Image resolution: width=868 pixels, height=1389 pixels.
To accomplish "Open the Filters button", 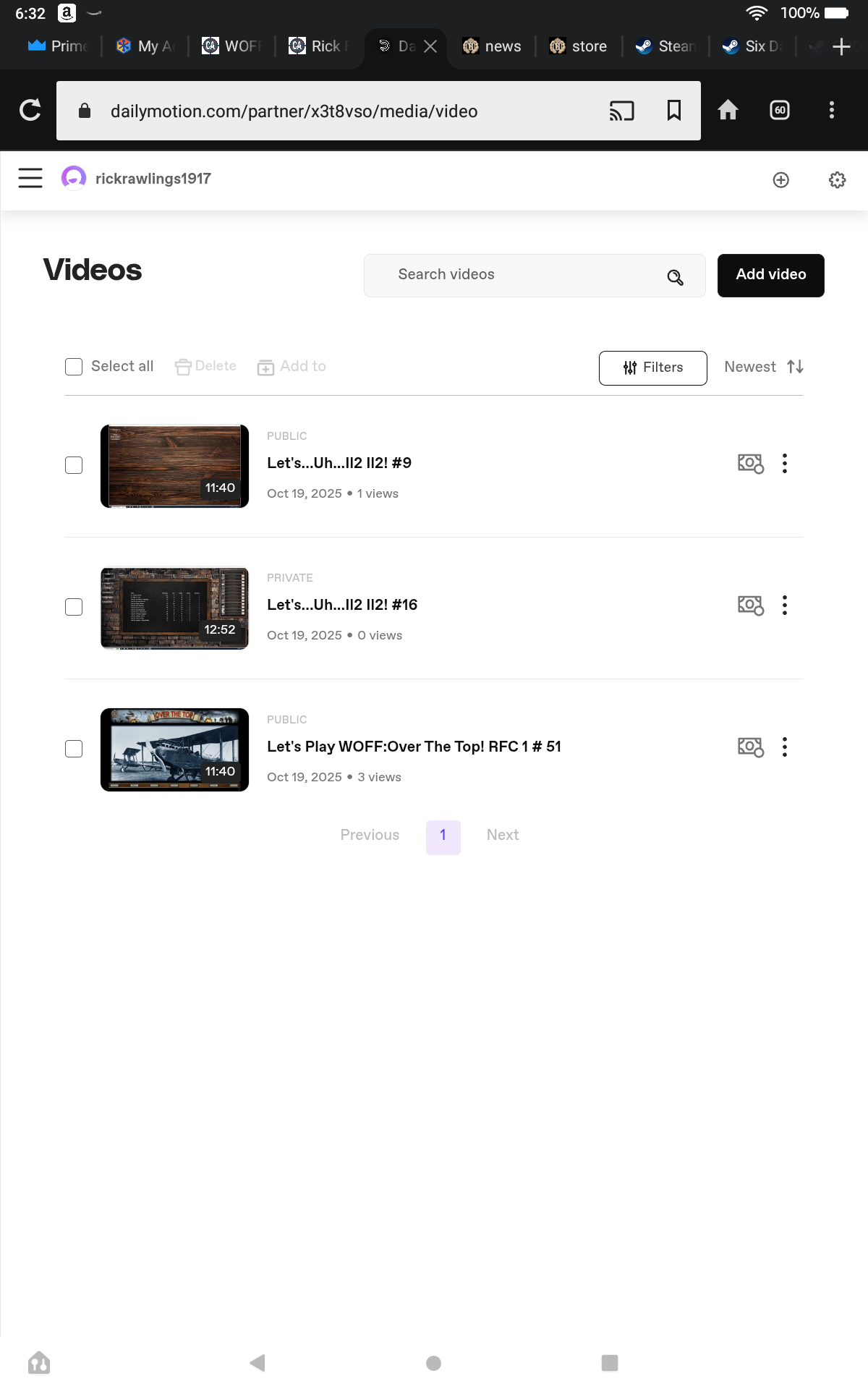I will point(652,368).
